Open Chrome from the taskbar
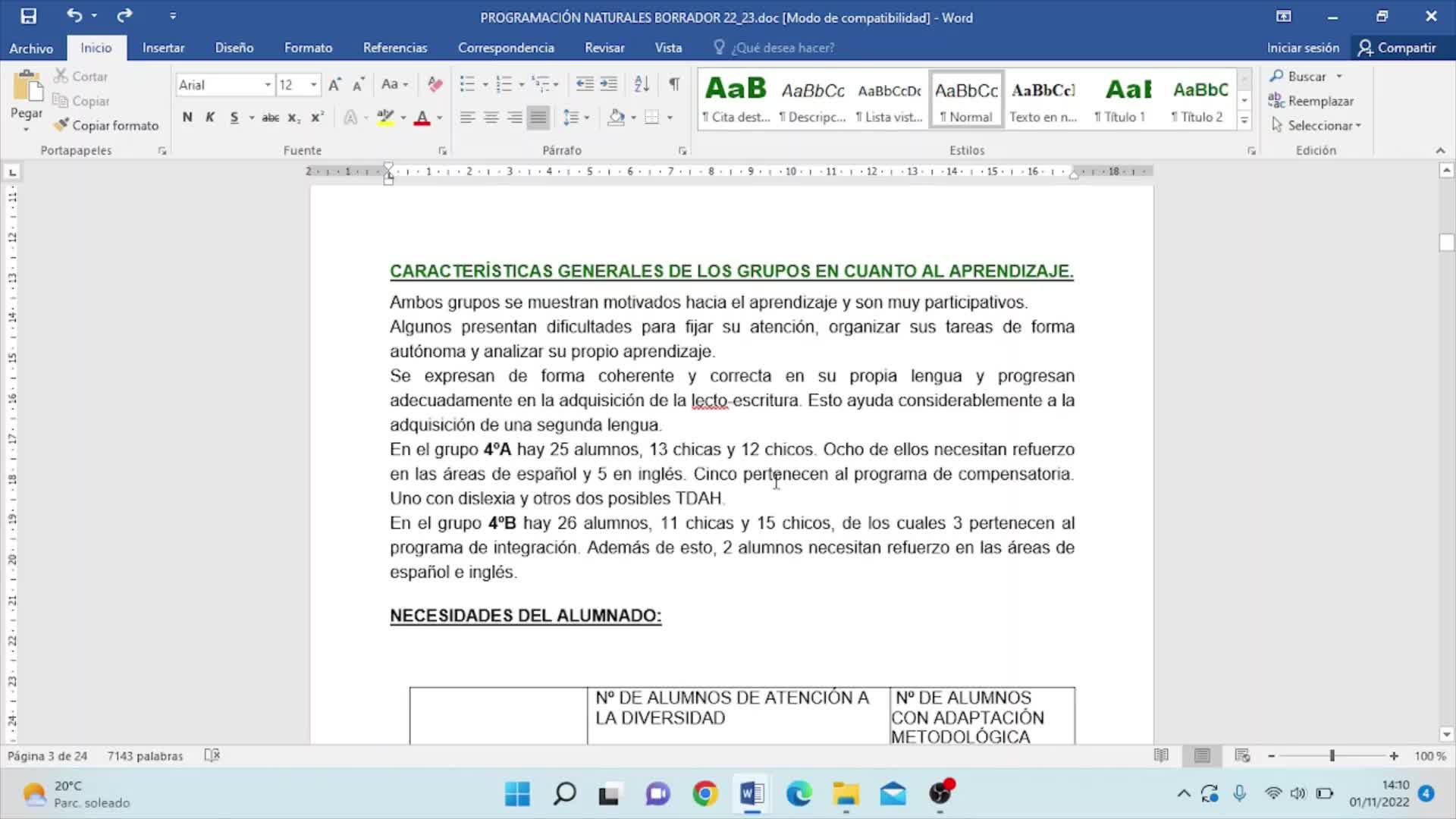The width and height of the screenshot is (1456, 819). click(x=704, y=794)
